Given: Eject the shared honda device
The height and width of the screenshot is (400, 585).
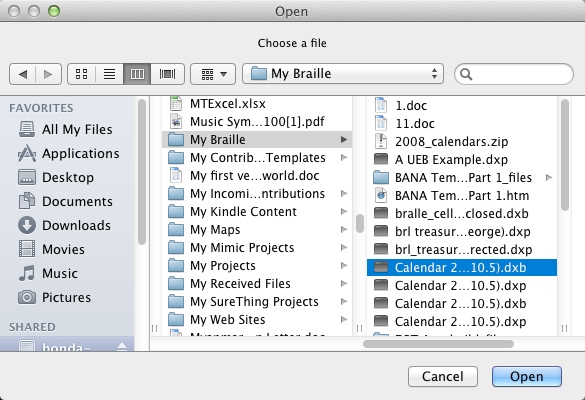Looking at the screenshot, I should click(122, 347).
